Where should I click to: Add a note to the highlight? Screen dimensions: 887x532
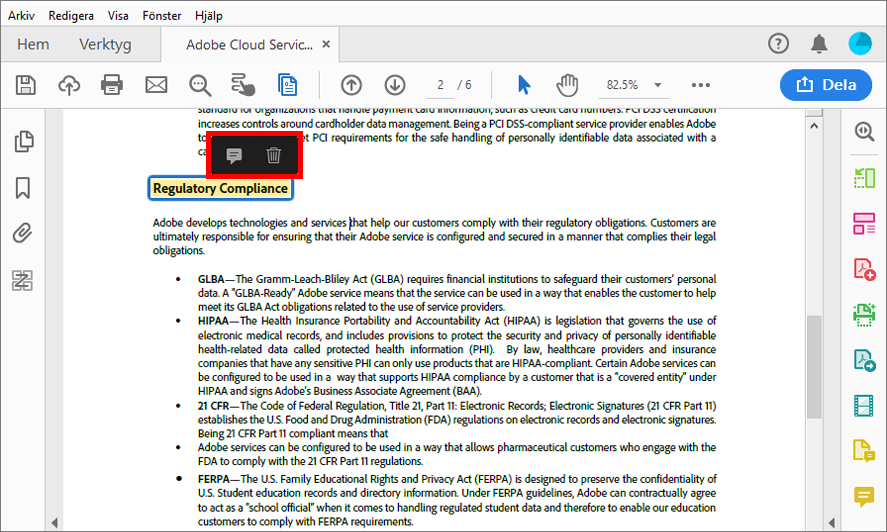click(234, 155)
